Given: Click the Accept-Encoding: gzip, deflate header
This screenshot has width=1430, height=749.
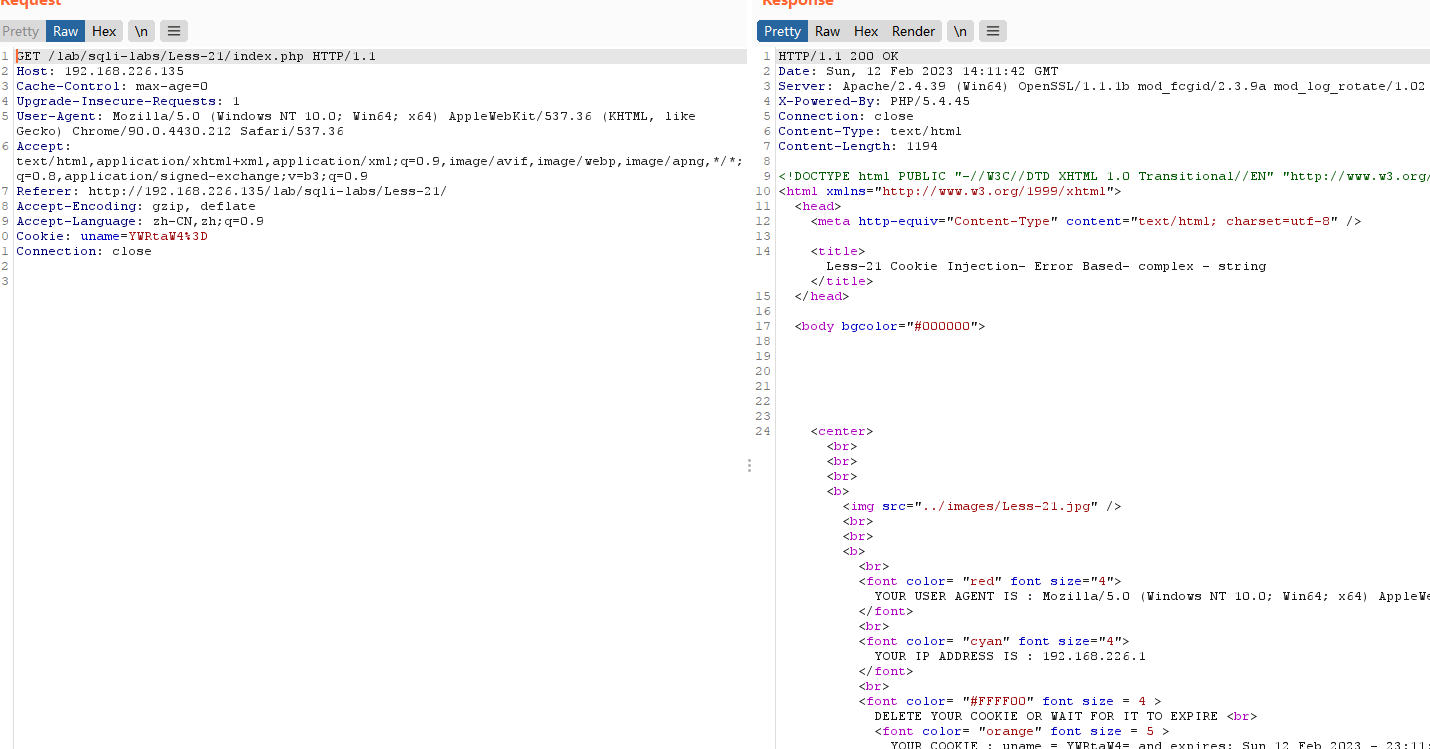Looking at the screenshot, I should 136,206.
